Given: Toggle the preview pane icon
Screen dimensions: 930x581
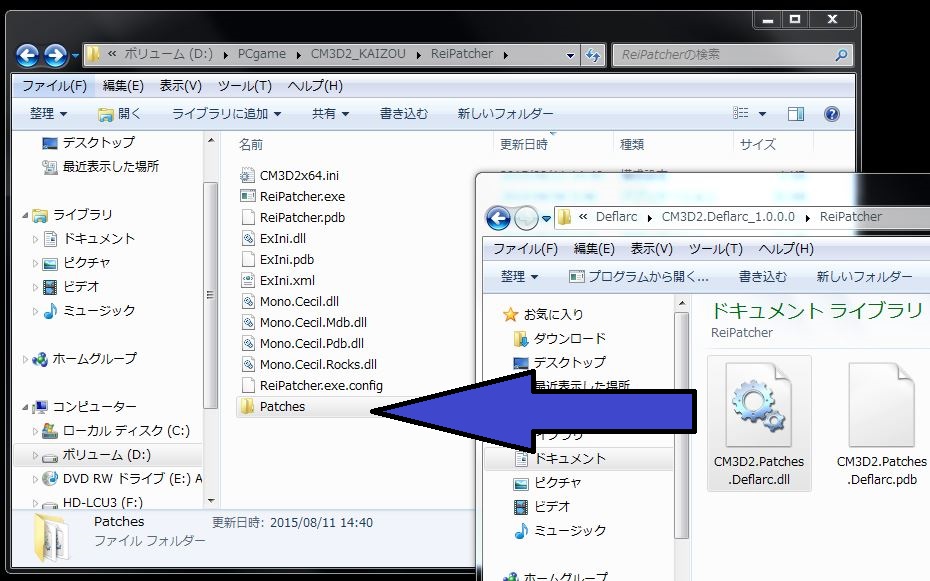Looking at the screenshot, I should [796, 114].
